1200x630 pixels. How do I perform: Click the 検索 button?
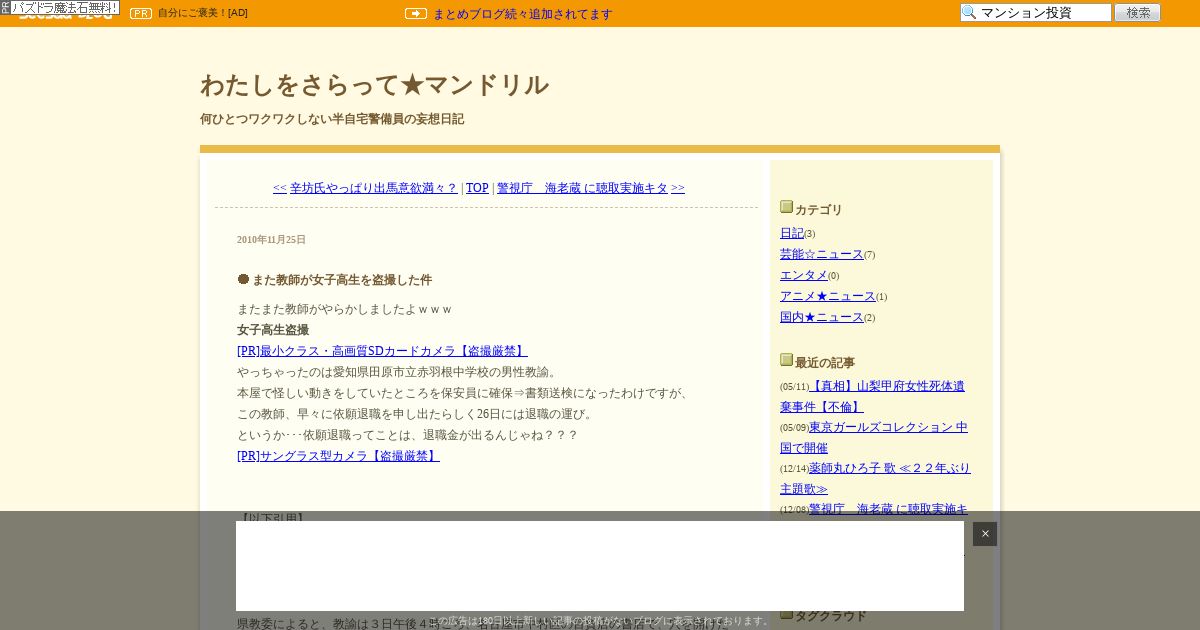coord(1137,13)
